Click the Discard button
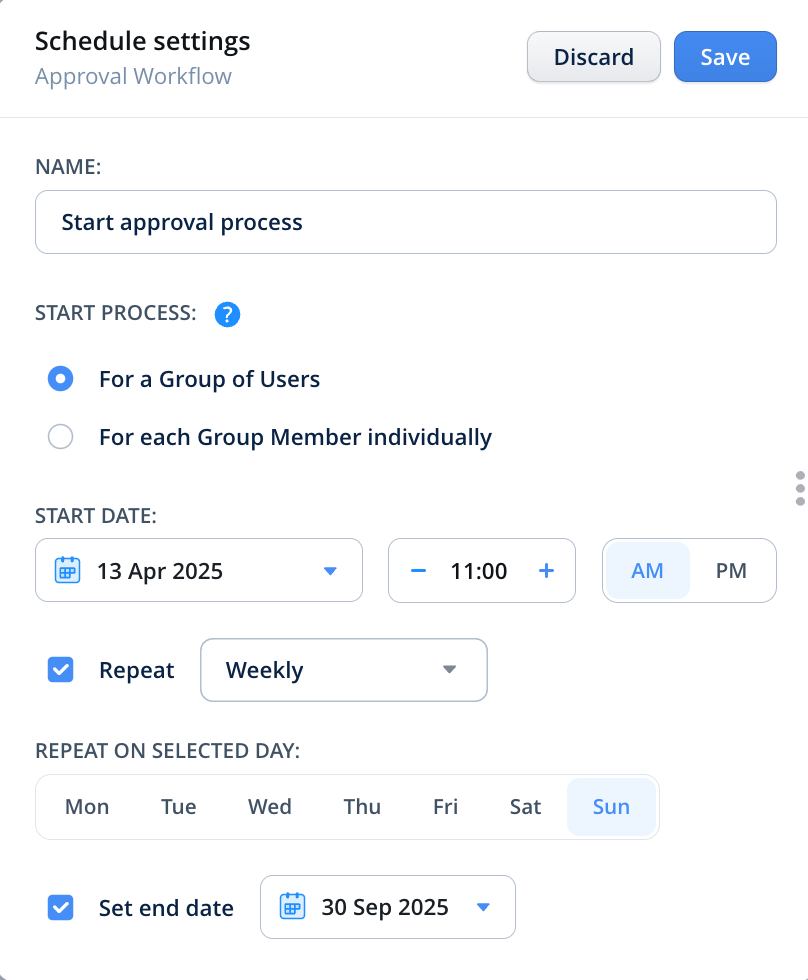 coord(594,57)
